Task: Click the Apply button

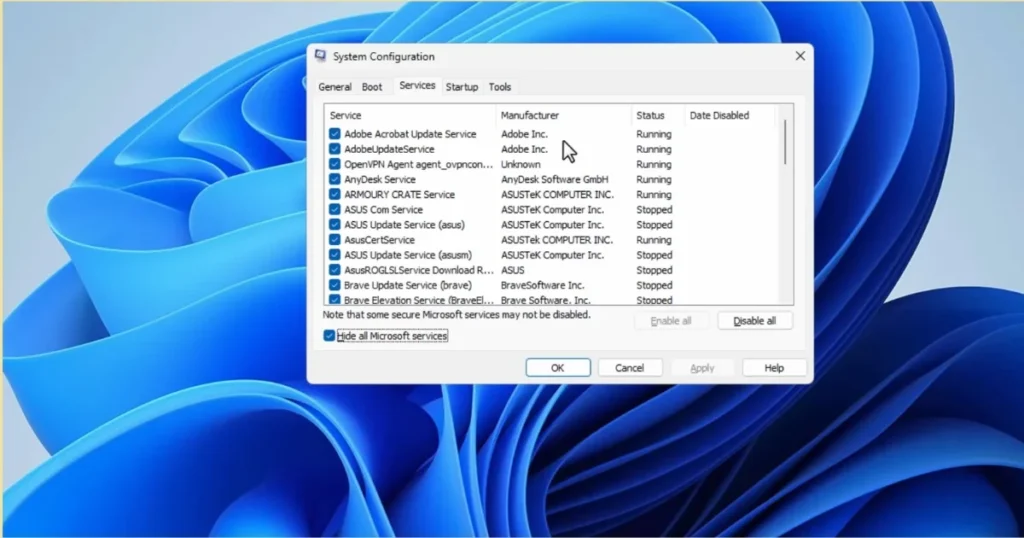Action: pyautogui.click(x=702, y=368)
